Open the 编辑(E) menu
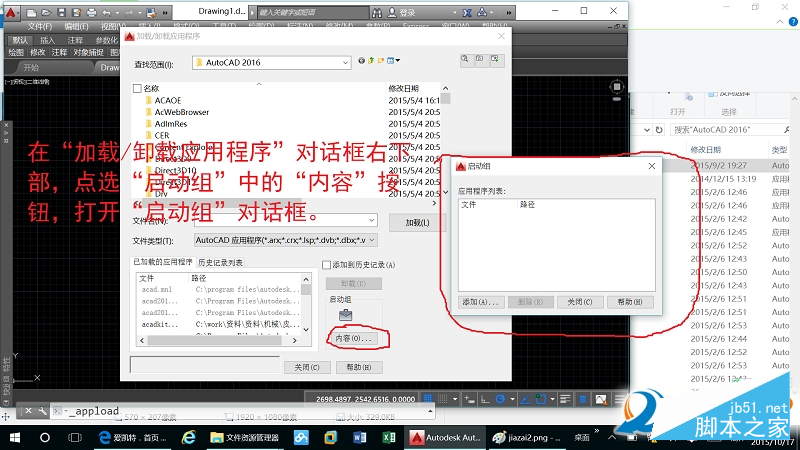The height and width of the screenshot is (450, 800). [x=76, y=26]
